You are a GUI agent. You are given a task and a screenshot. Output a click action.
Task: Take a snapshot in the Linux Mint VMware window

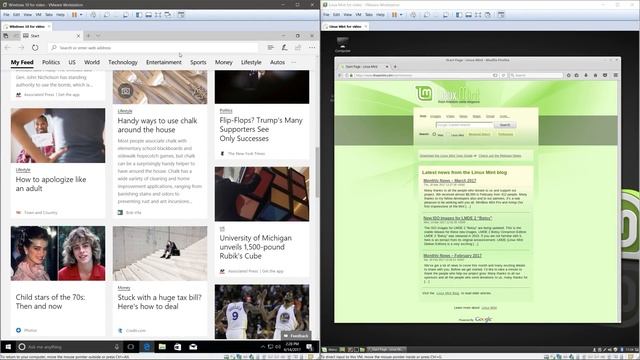tap(427, 15)
